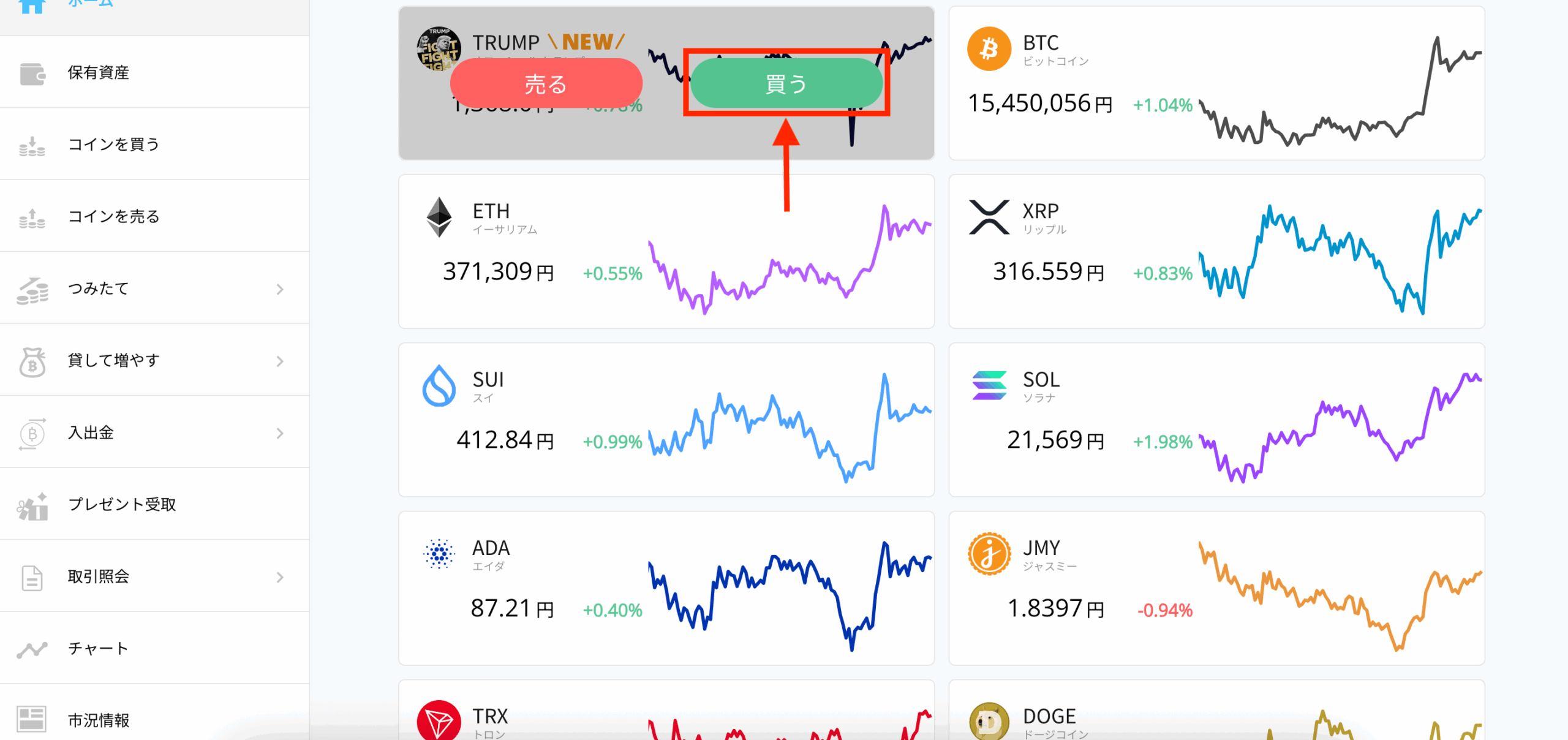Screen dimensions: 1568x740
Task: Expand the 取引照会 sidebar chevron
Action: [x=280, y=577]
